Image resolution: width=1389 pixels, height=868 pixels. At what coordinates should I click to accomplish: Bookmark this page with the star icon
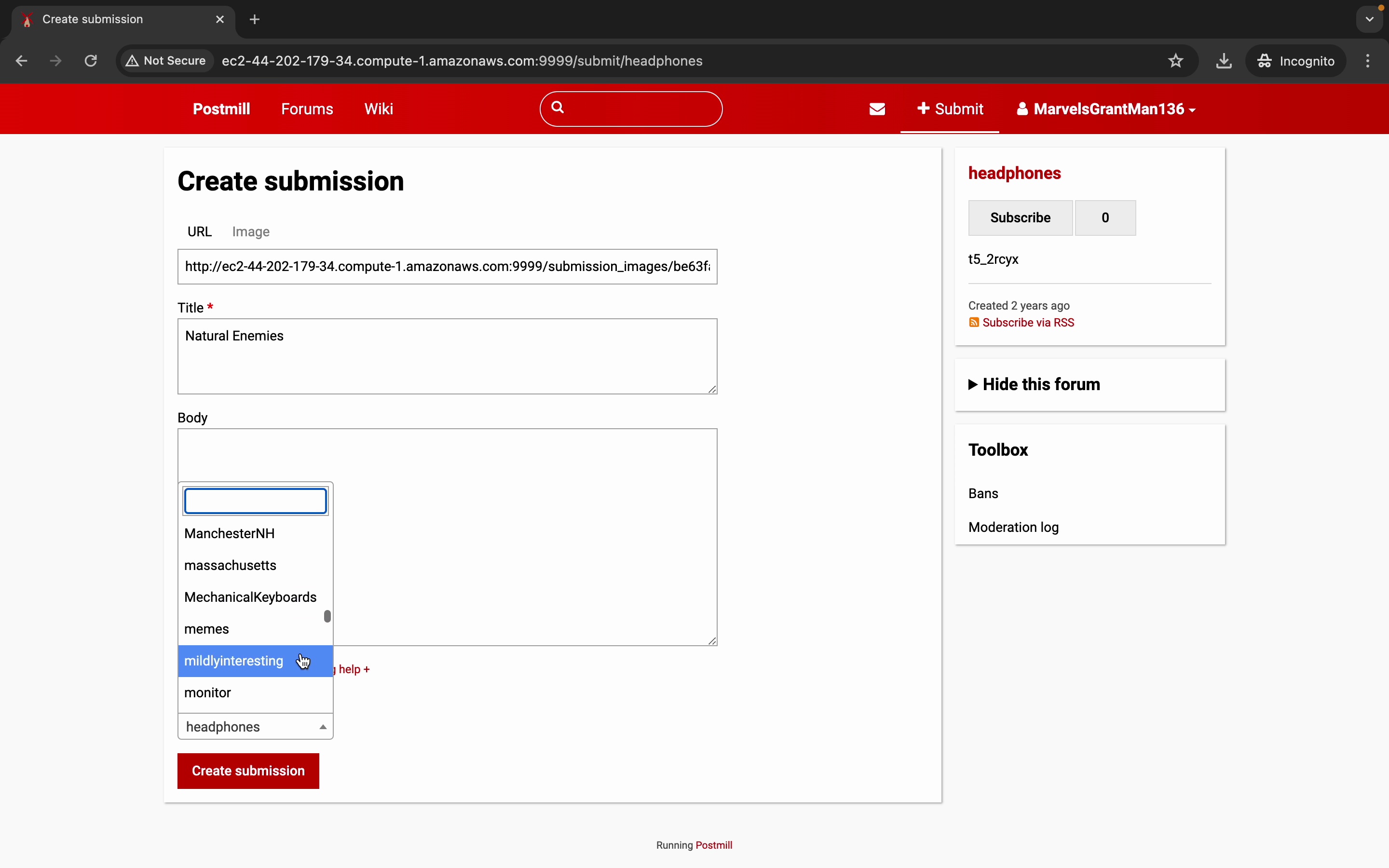[1175, 61]
